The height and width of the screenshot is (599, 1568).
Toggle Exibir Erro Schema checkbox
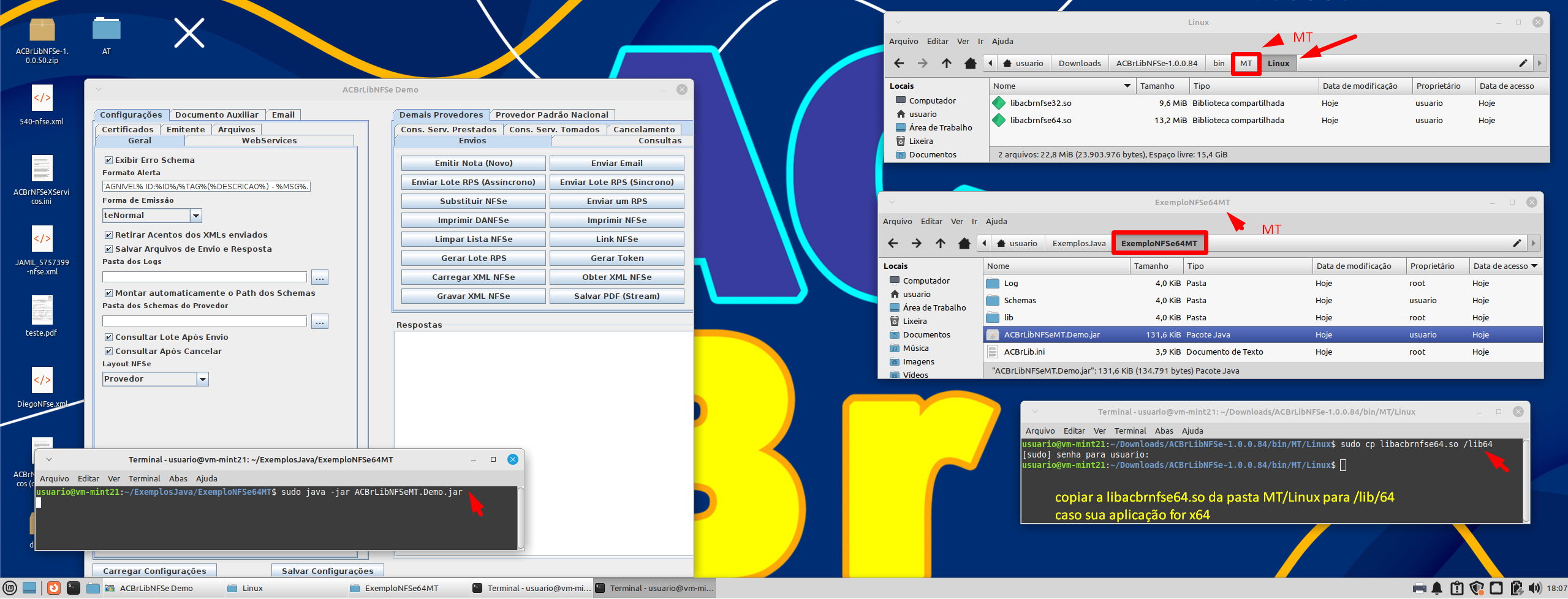pyautogui.click(x=108, y=160)
